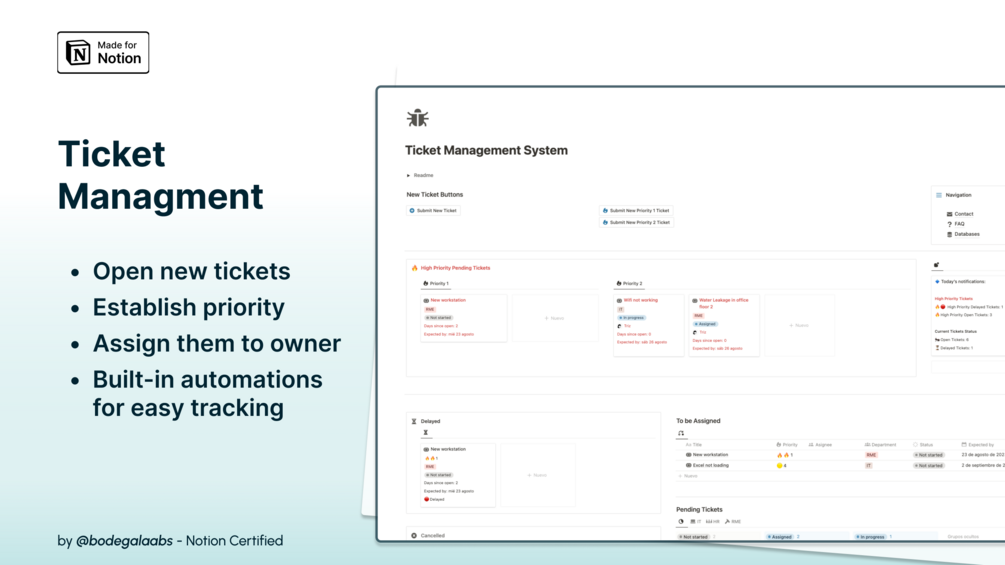This screenshot has height=565, width=1005.
Task: Click the Navigation list icon
Action: coord(939,195)
